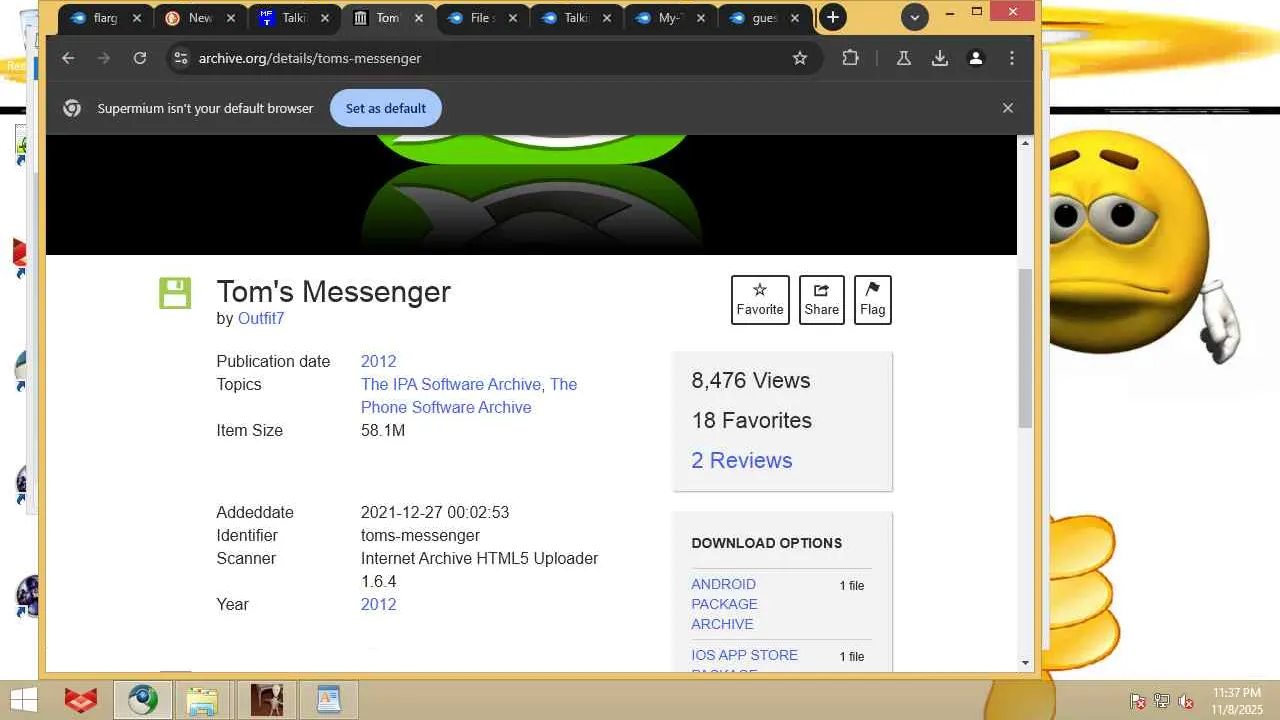Open File Explorer from the taskbar
This screenshot has width=1280, height=720.
click(202, 700)
